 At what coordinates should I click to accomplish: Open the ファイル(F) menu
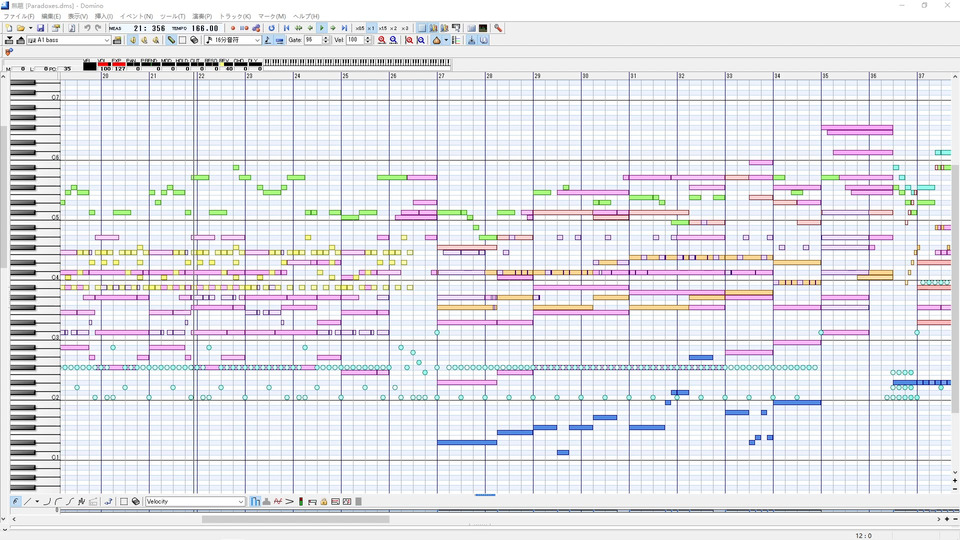click(x=19, y=17)
